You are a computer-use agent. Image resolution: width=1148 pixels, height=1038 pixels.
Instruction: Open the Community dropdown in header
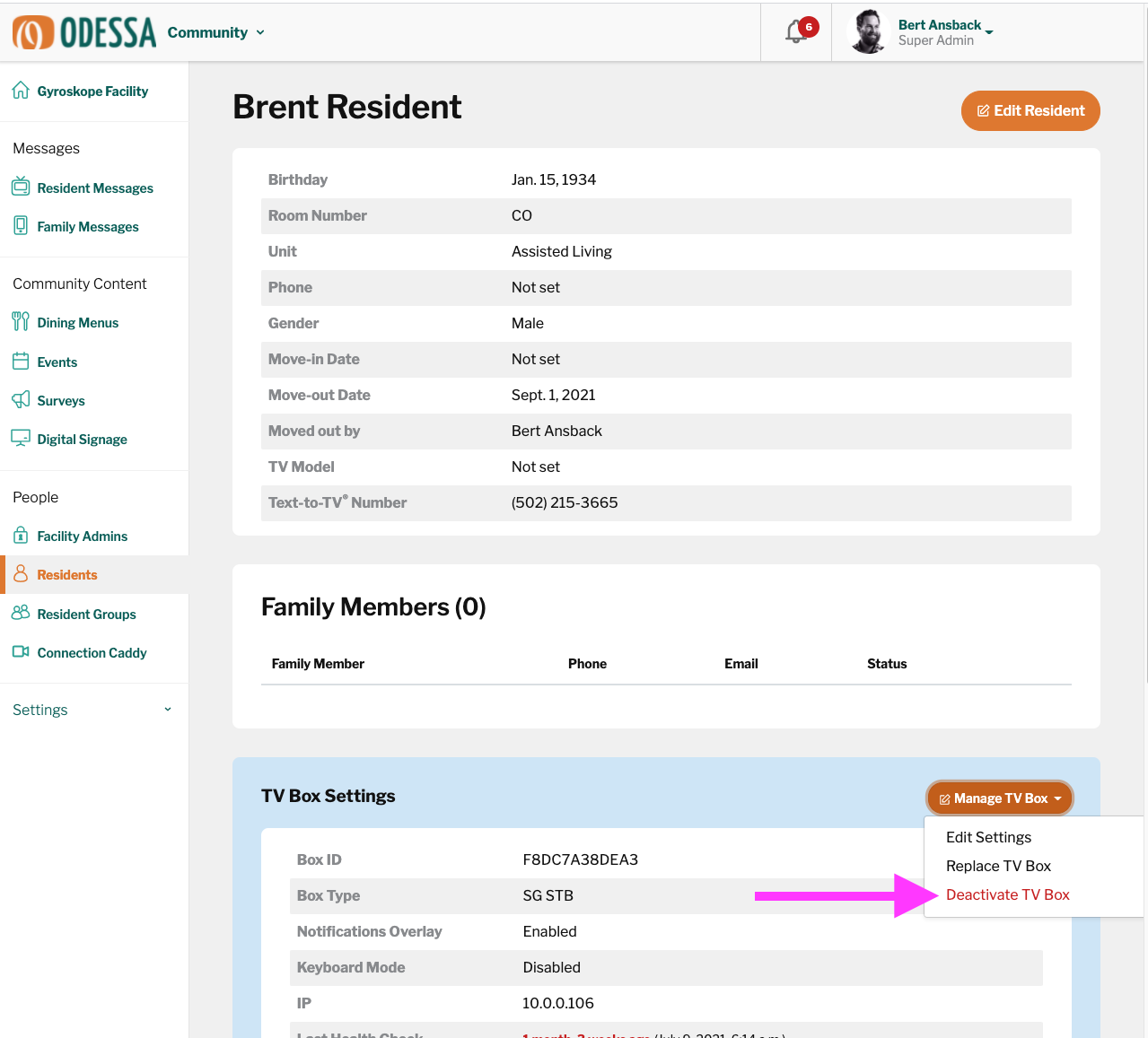pos(216,32)
